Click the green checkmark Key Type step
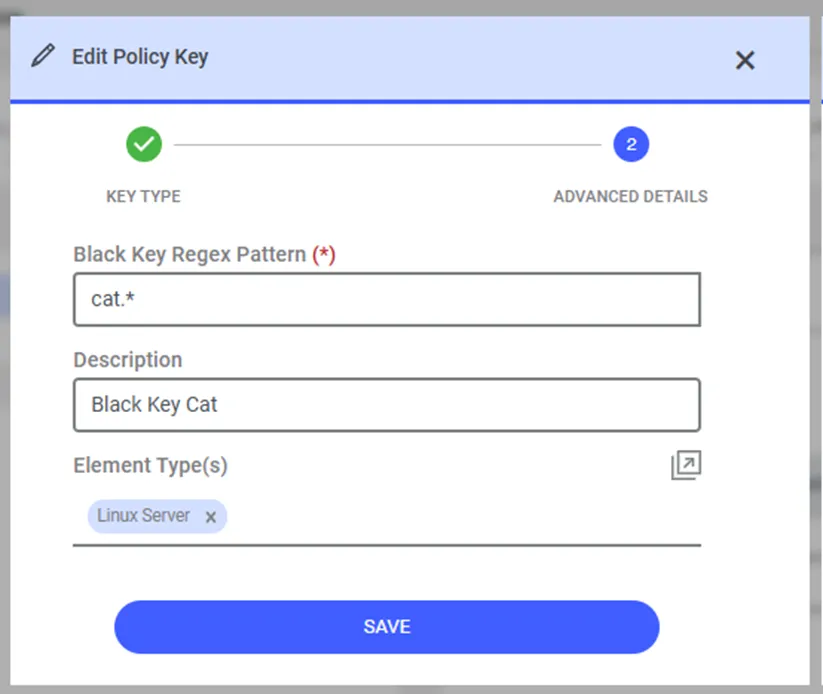 tap(144, 144)
